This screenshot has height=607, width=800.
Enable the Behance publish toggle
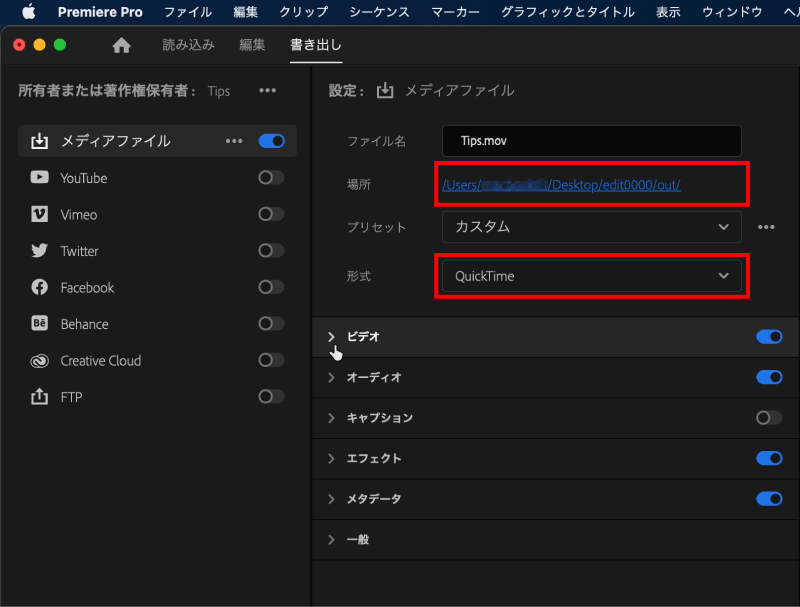271,323
